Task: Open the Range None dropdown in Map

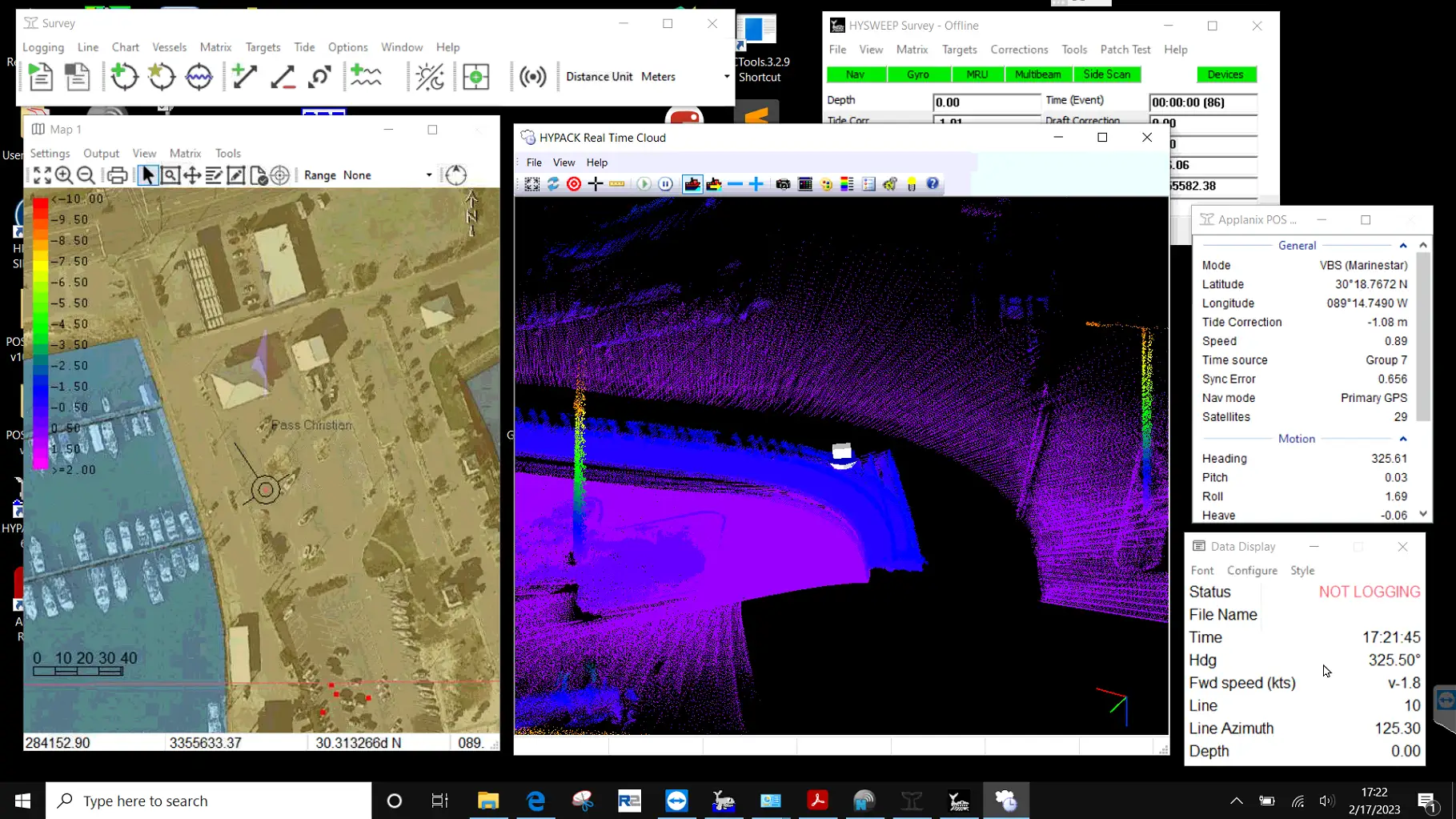Action: click(429, 175)
